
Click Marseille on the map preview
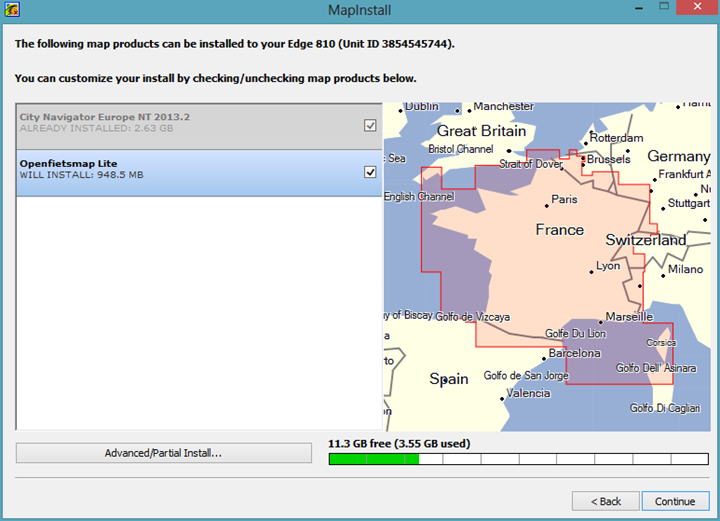pos(629,317)
